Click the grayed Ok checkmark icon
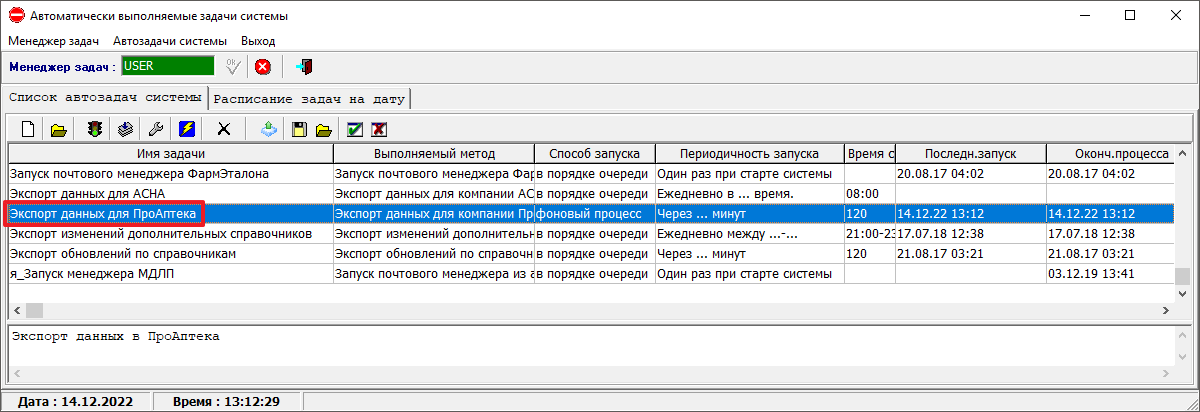The width and height of the screenshot is (1200, 412). (x=233, y=67)
